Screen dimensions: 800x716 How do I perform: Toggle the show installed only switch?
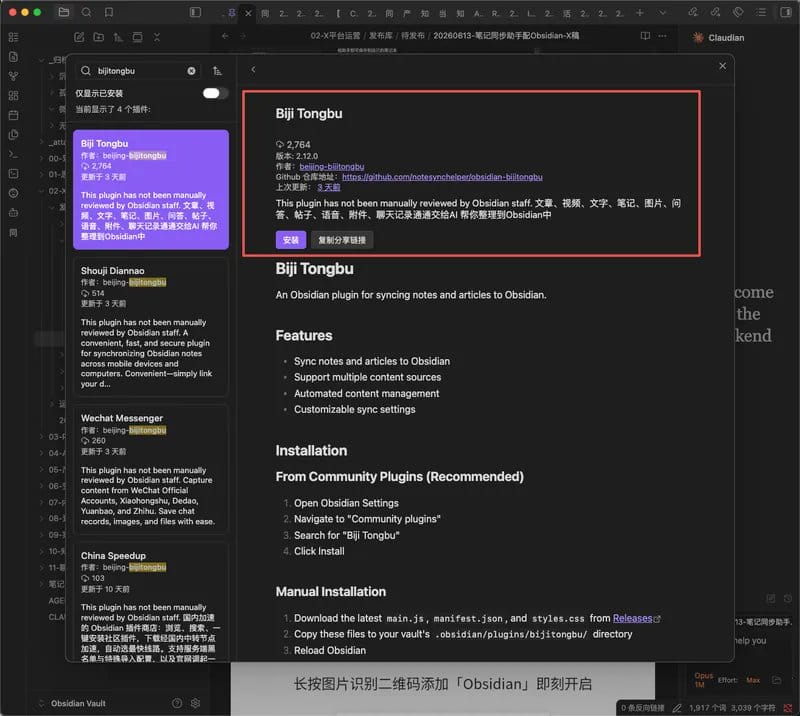pos(215,93)
